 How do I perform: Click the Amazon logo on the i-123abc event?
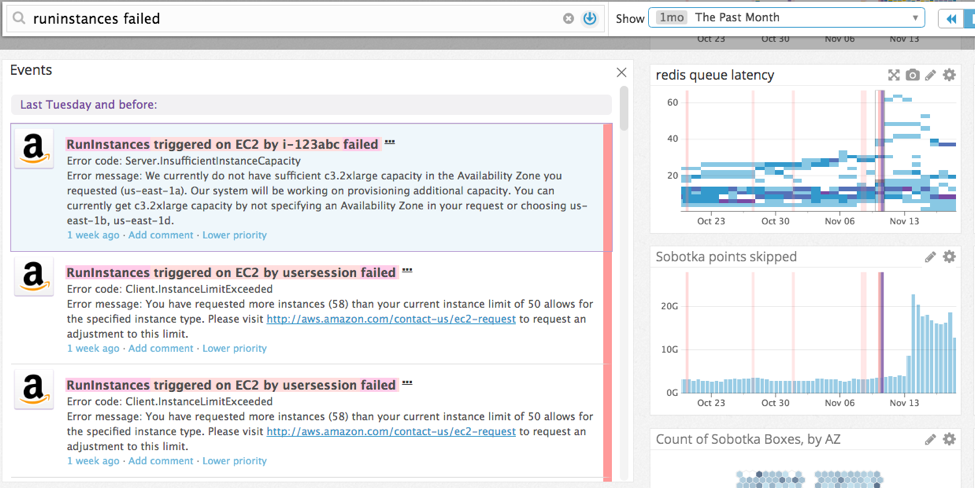pyautogui.click(x=34, y=149)
